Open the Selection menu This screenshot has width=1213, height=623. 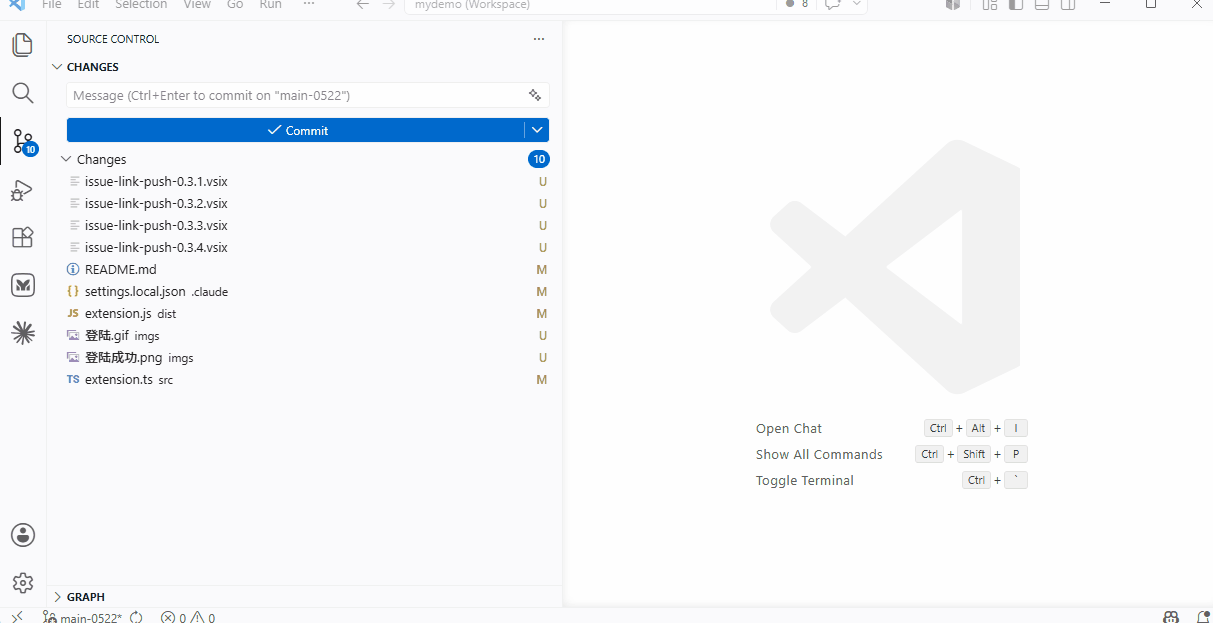(141, 5)
